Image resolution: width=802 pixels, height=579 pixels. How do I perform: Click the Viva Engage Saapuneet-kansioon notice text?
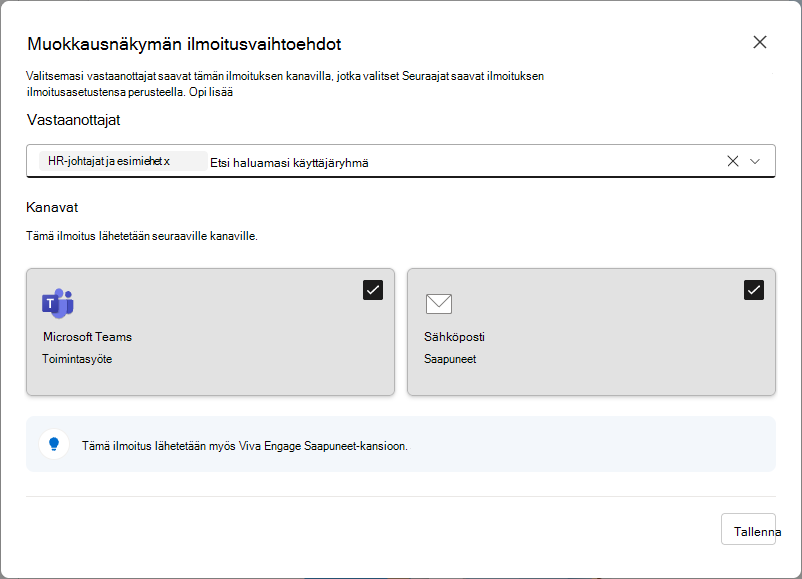(244, 446)
